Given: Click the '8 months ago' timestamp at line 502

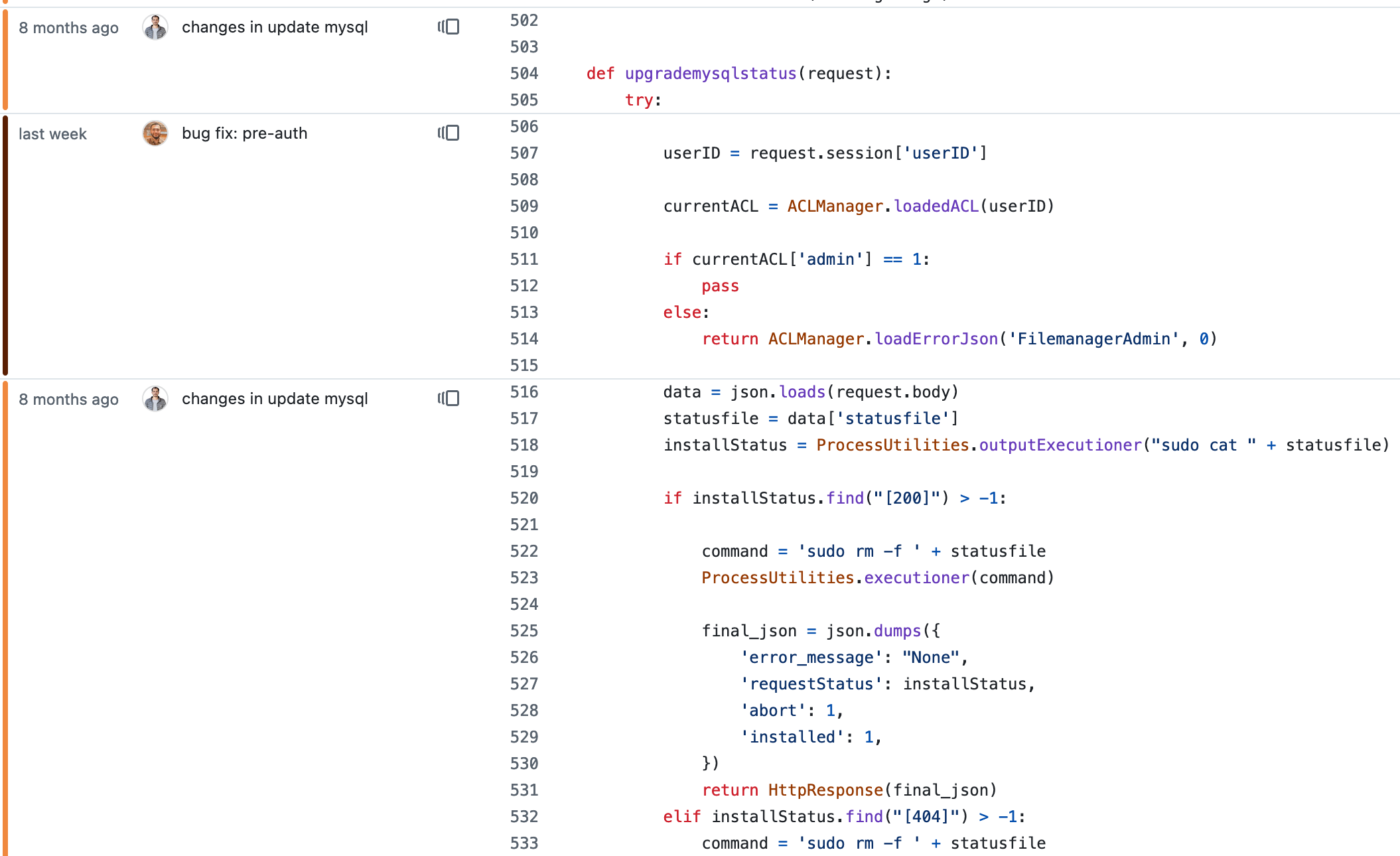Looking at the screenshot, I should pyautogui.click(x=68, y=28).
